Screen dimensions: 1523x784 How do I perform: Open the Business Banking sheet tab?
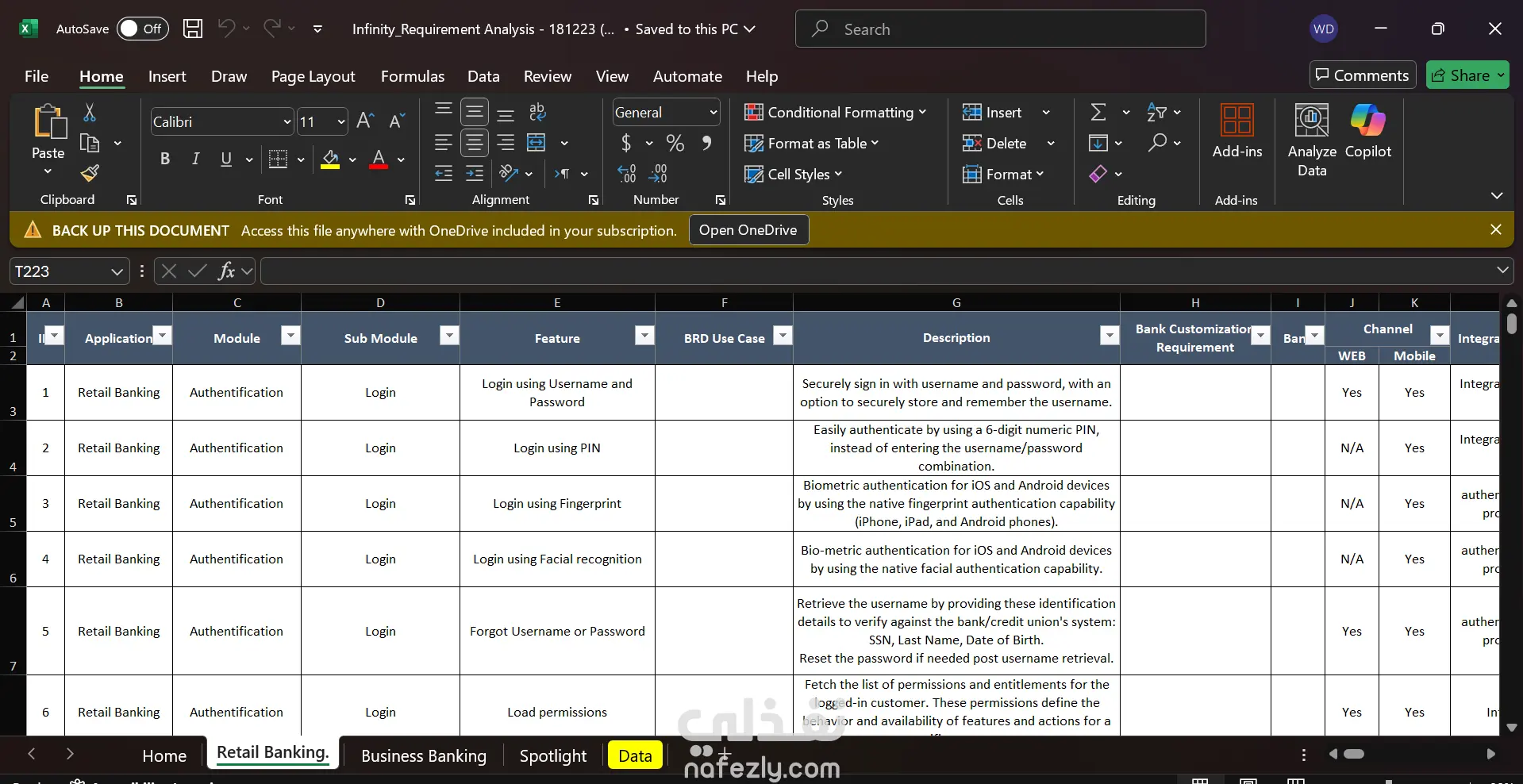[x=424, y=756]
